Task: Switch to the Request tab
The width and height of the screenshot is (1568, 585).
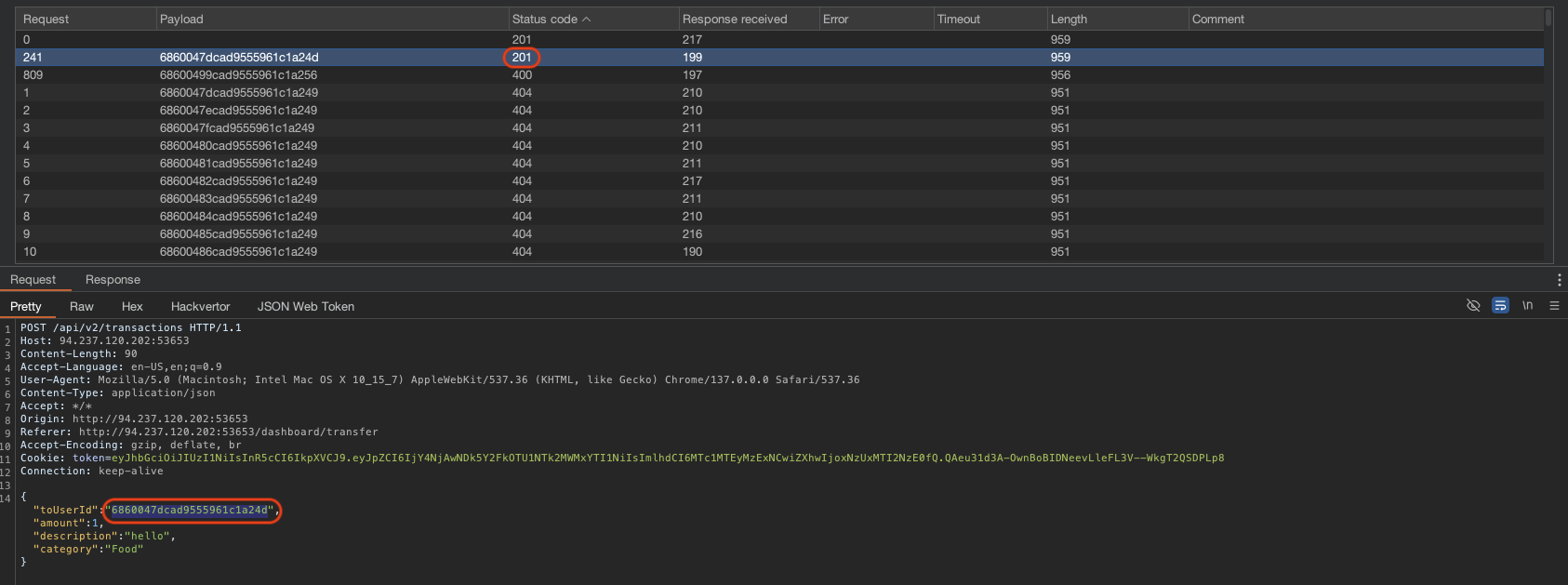Action: [x=33, y=280]
